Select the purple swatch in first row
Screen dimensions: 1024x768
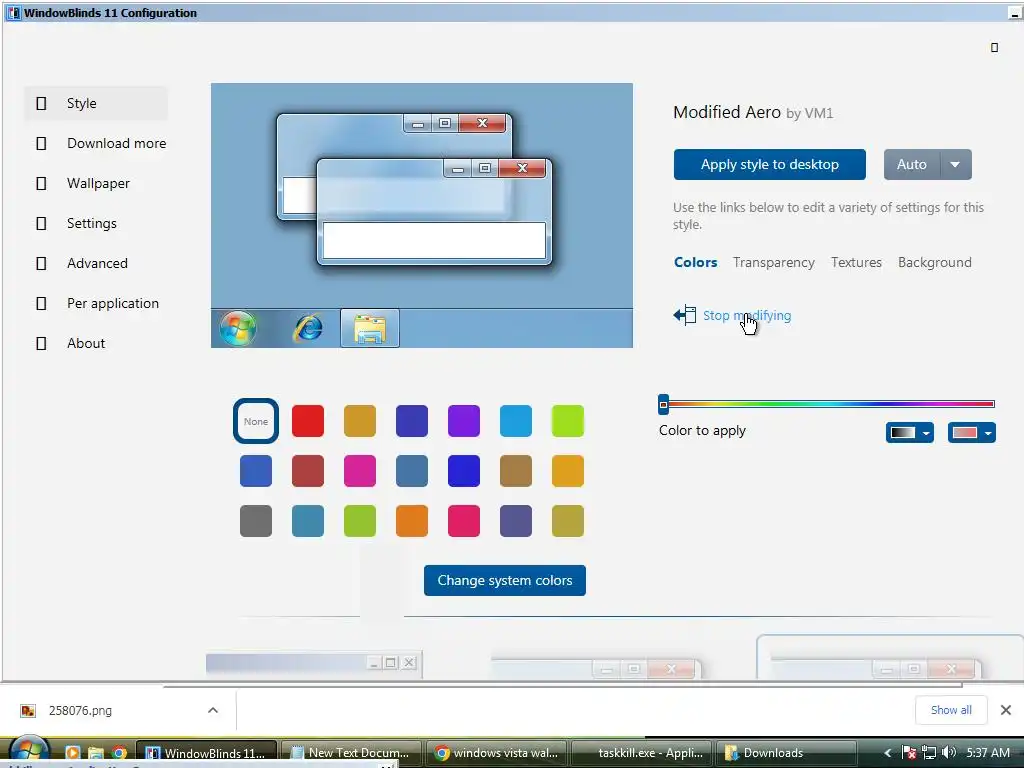[x=464, y=421]
